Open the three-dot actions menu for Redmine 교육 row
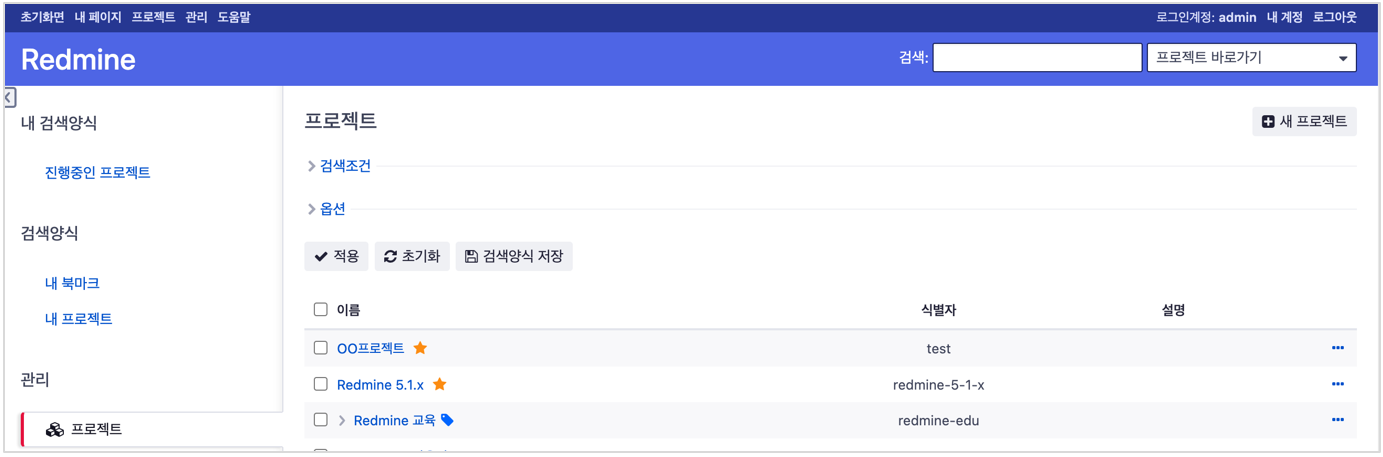This screenshot has height=457, width=1383. 1337,420
